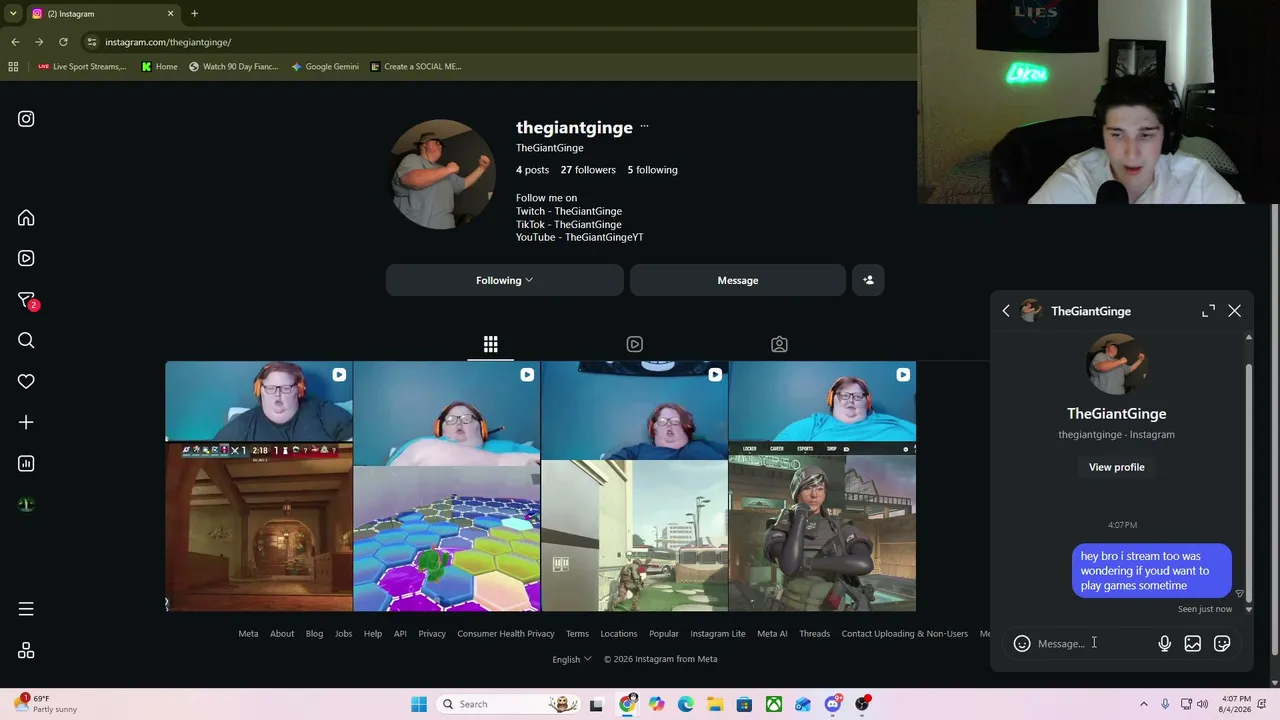Open the Meta AI footer link

click(772, 634)
